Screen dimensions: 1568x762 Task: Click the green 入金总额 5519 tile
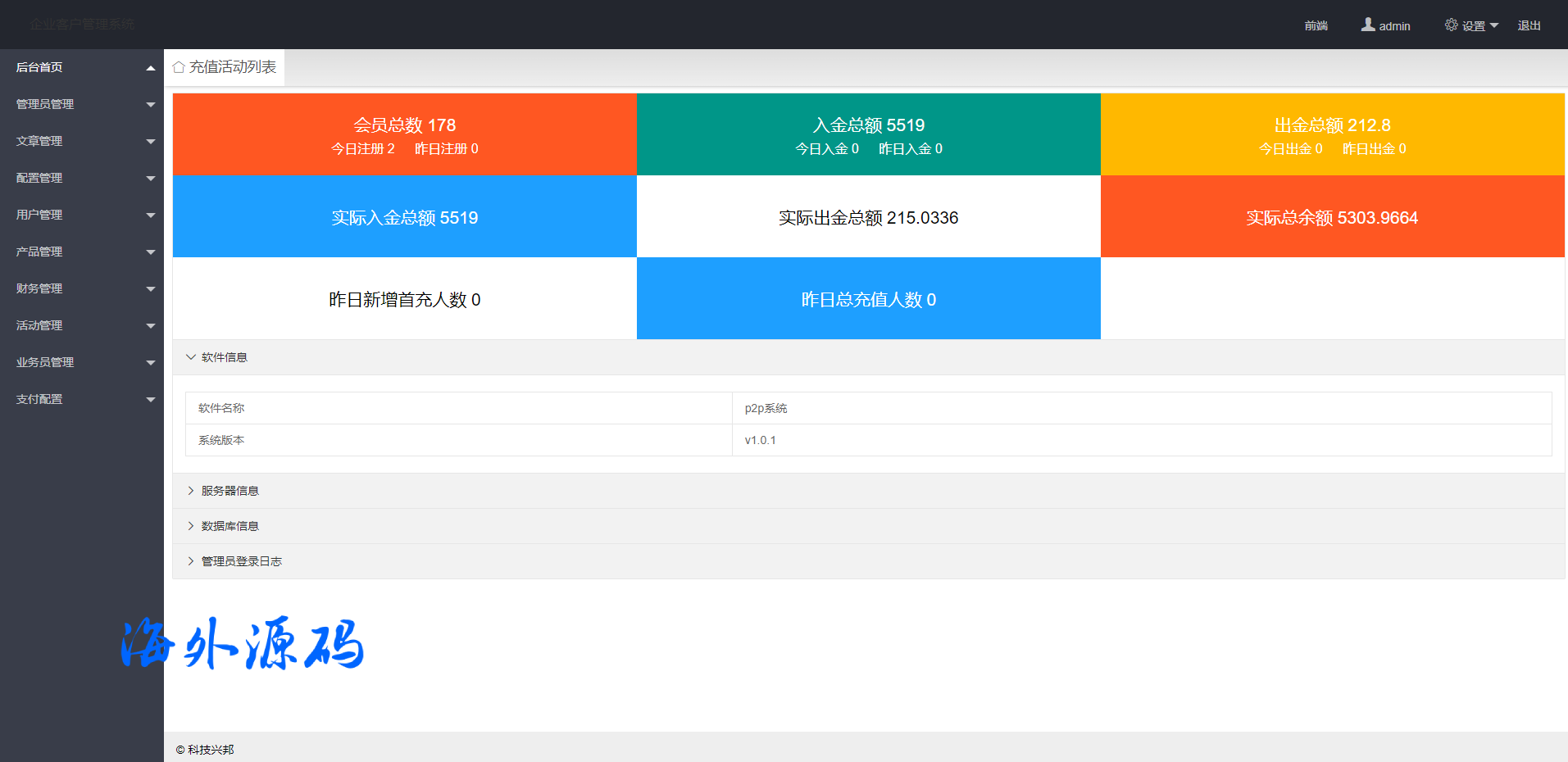click(x=868, y=134)
